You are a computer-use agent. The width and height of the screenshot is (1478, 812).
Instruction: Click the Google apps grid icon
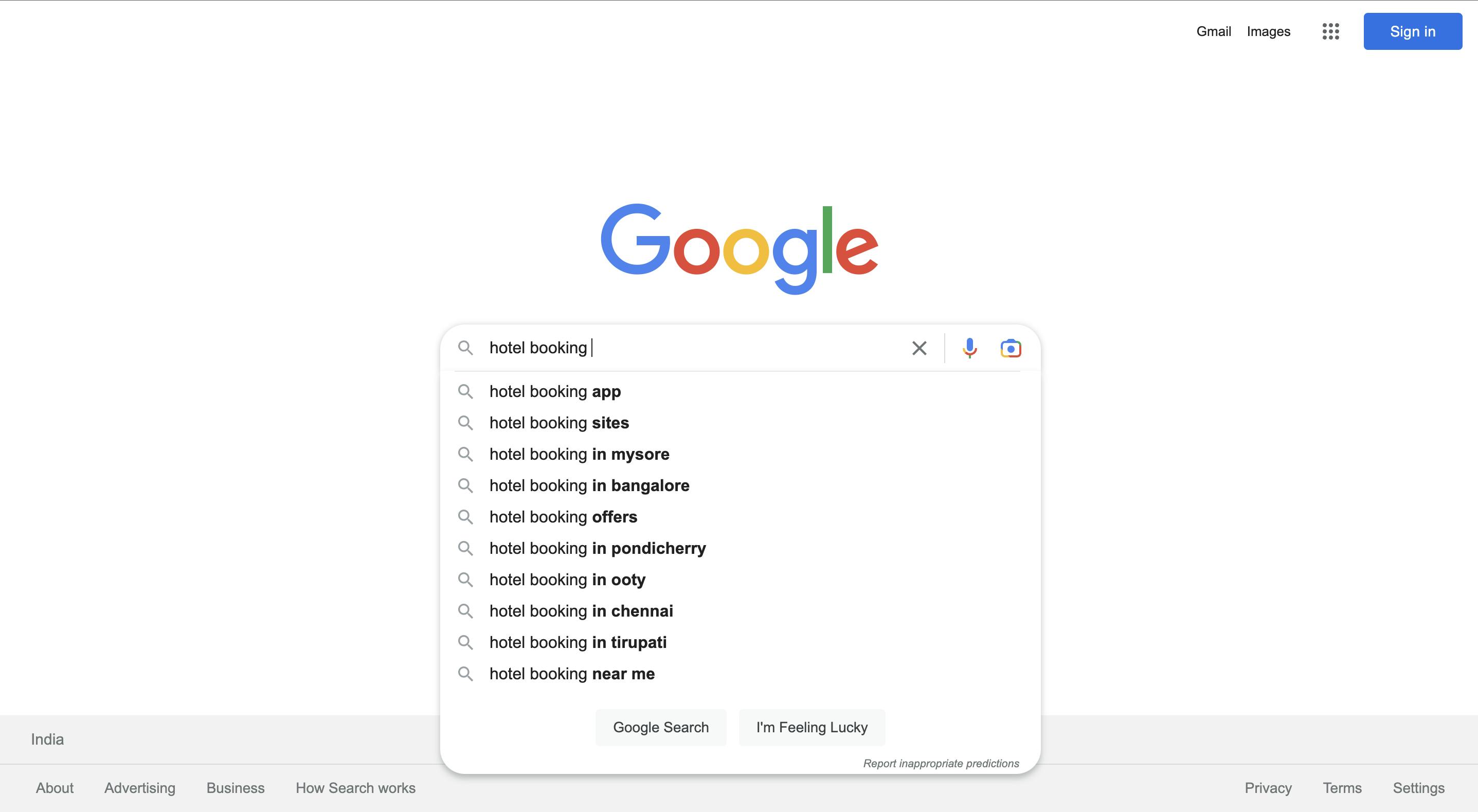[1331, 31]
